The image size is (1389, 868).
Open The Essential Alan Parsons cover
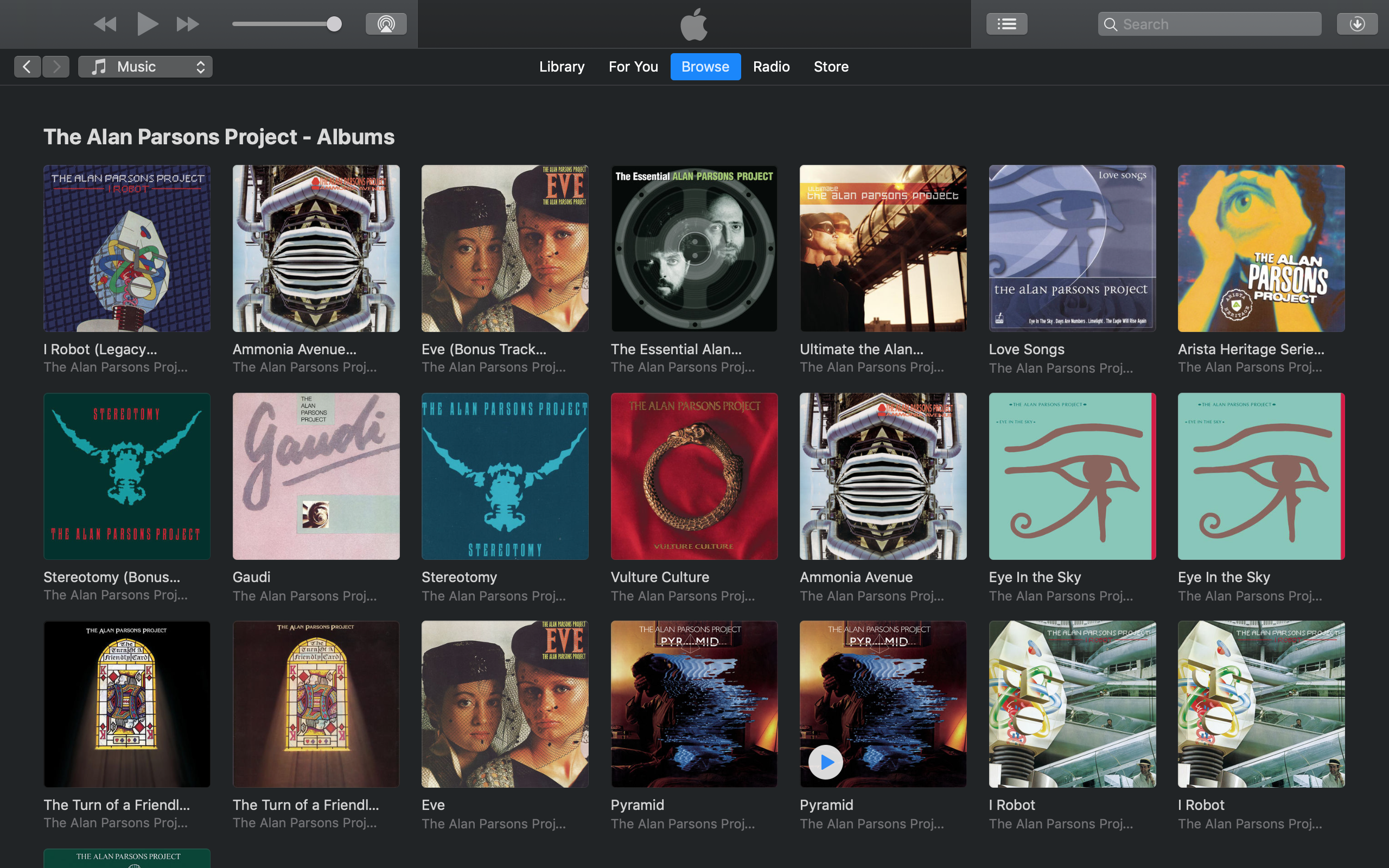pos(694,248)
